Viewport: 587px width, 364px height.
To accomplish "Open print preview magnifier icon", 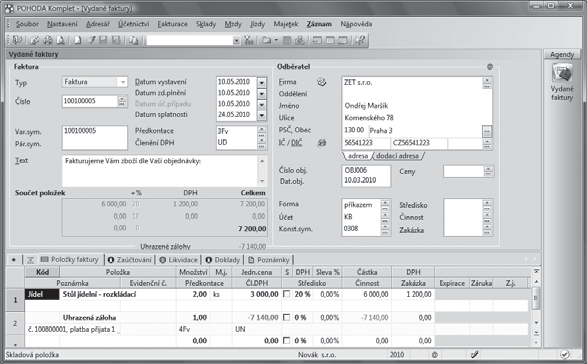I will pos(60,40).
